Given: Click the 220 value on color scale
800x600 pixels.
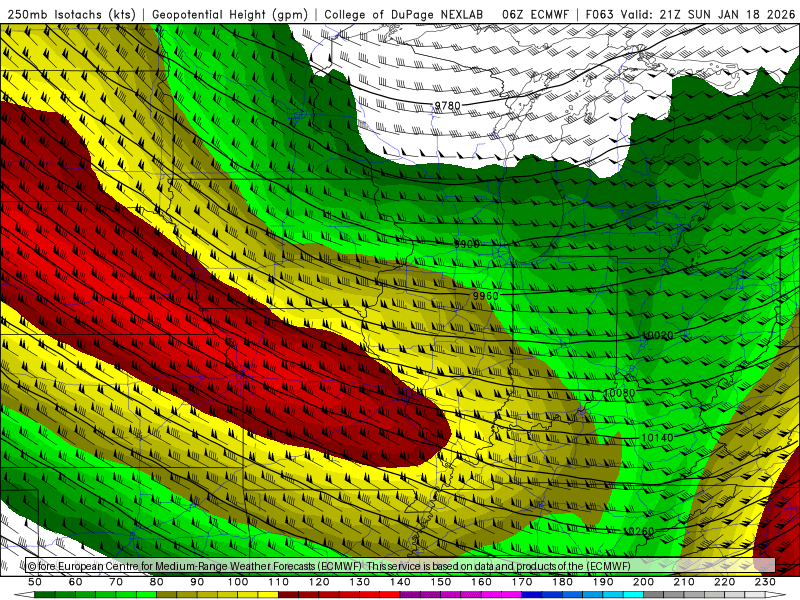Looking at the screenshot, I should pos(725,582).
